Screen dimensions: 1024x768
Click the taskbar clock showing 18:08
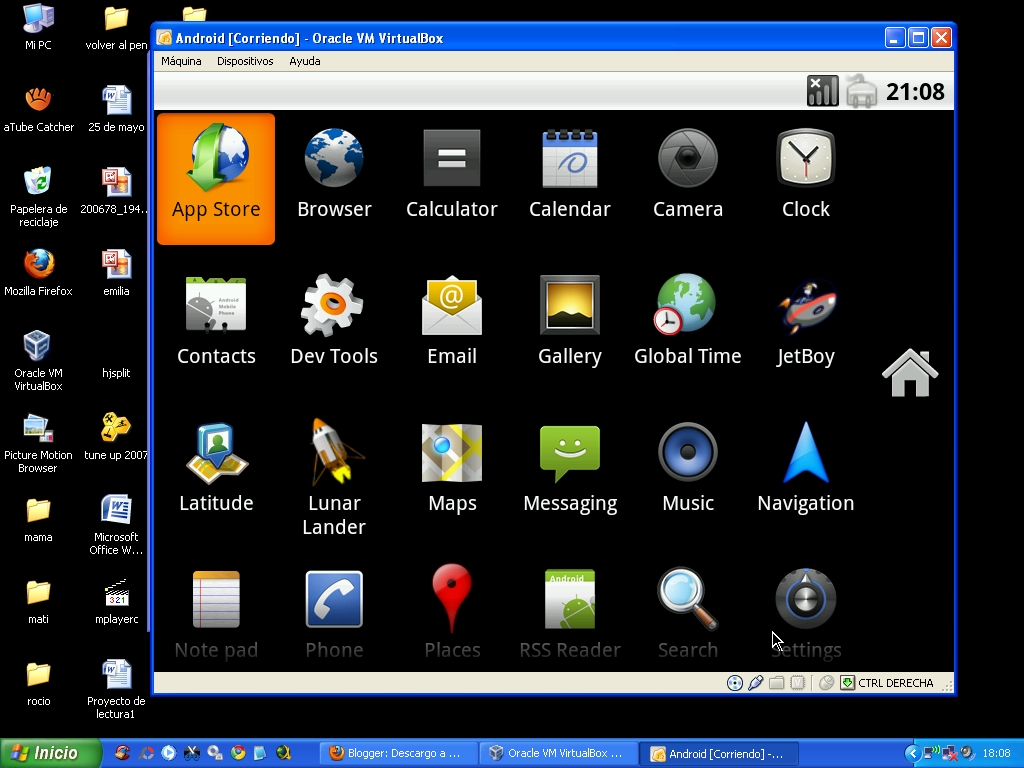(997, 754)
